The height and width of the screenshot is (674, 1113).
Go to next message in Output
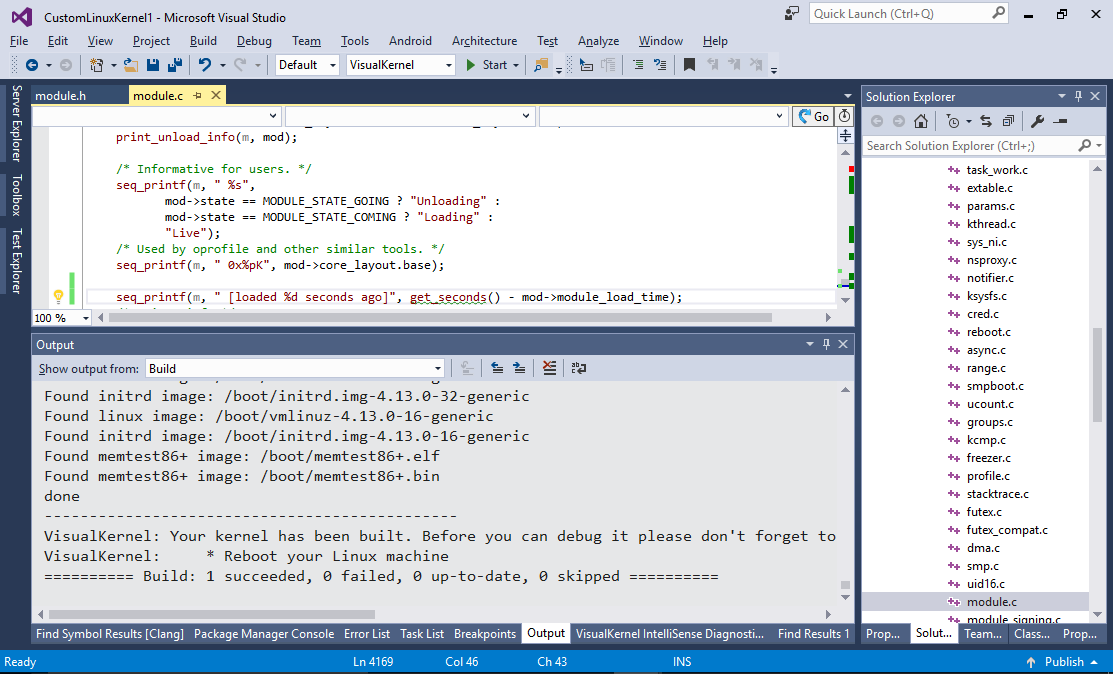point(520,368)
